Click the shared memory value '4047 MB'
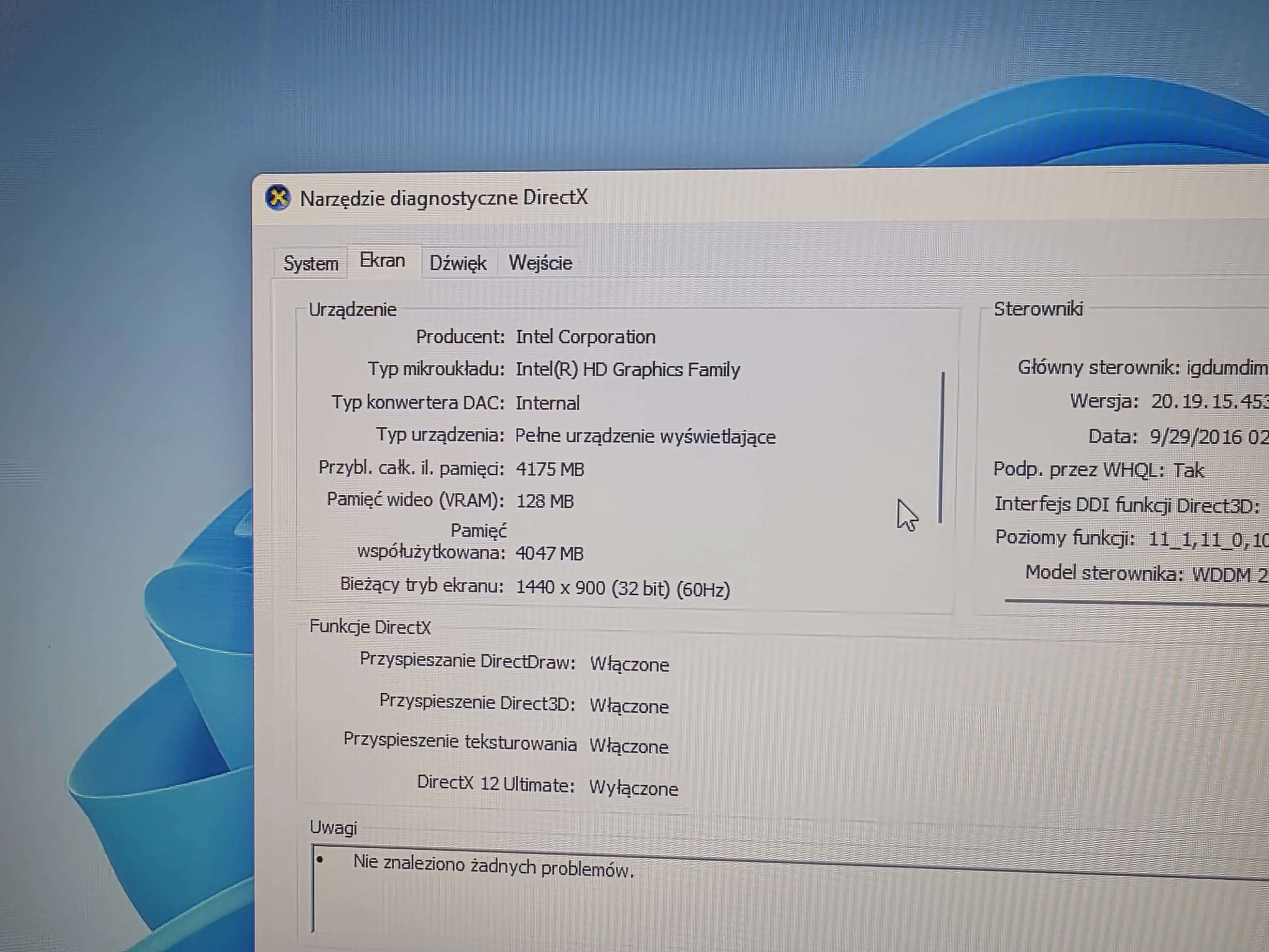Image resolution: width=1269 pixels, height=952 pixels. (x=550, y=553)
